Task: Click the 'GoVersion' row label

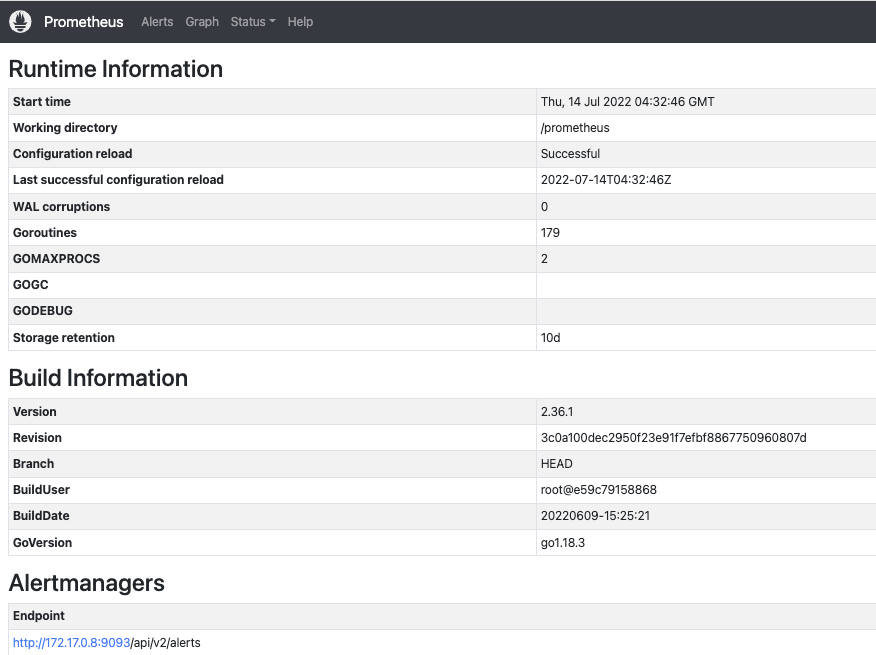Action: pos(42,543)
